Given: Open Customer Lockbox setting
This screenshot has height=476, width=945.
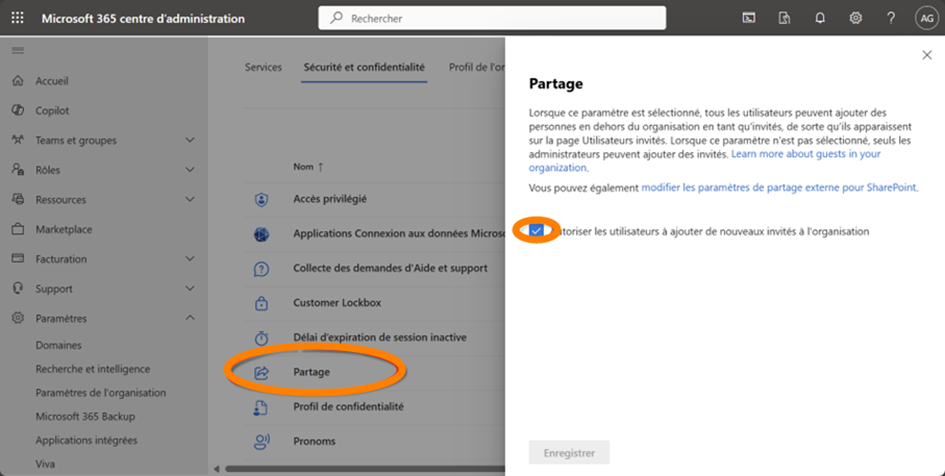Looking at the screenshot, I should (337, 303).
